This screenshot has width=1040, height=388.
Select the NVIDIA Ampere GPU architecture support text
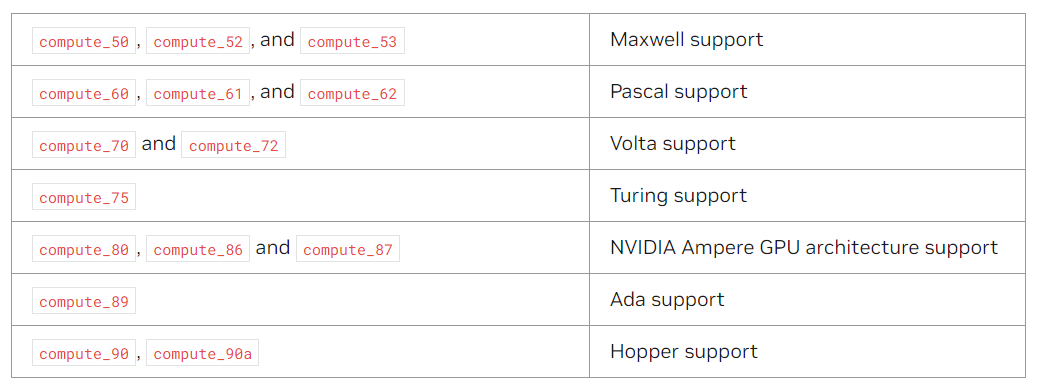click(x=804, y=247)
